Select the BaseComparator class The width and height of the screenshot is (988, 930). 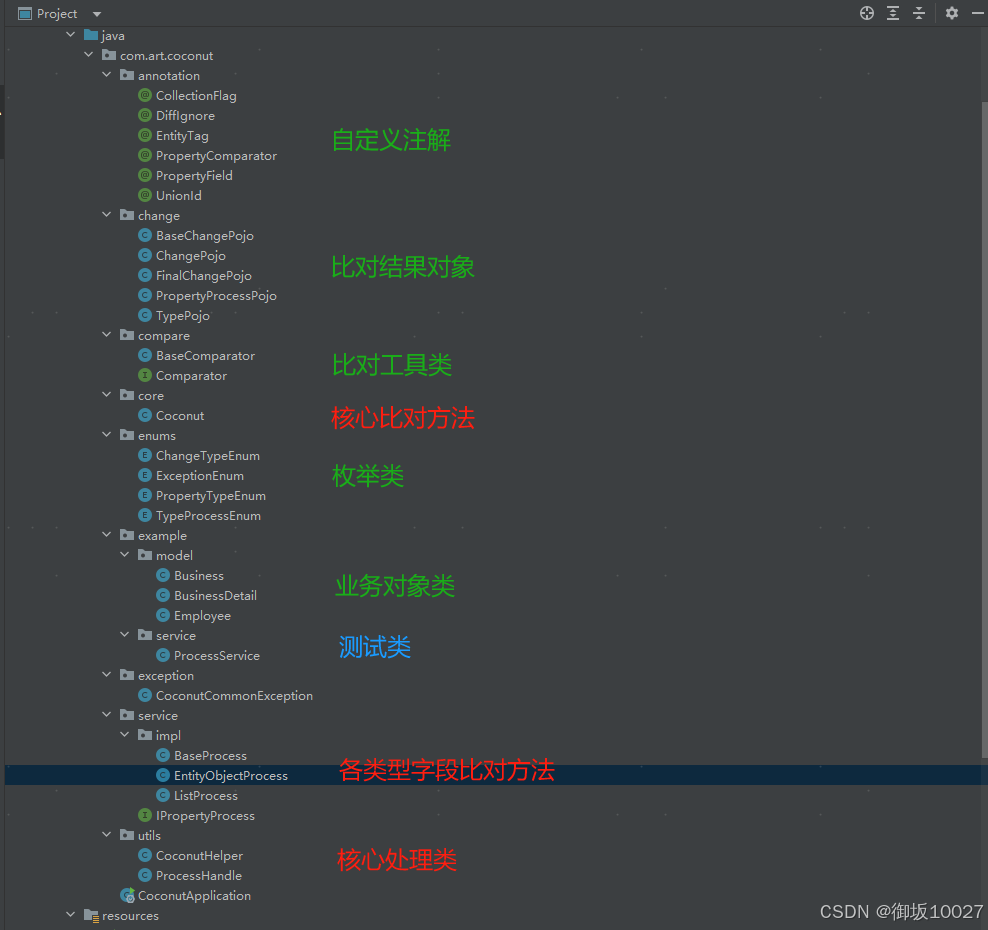[x=205, y=356]
